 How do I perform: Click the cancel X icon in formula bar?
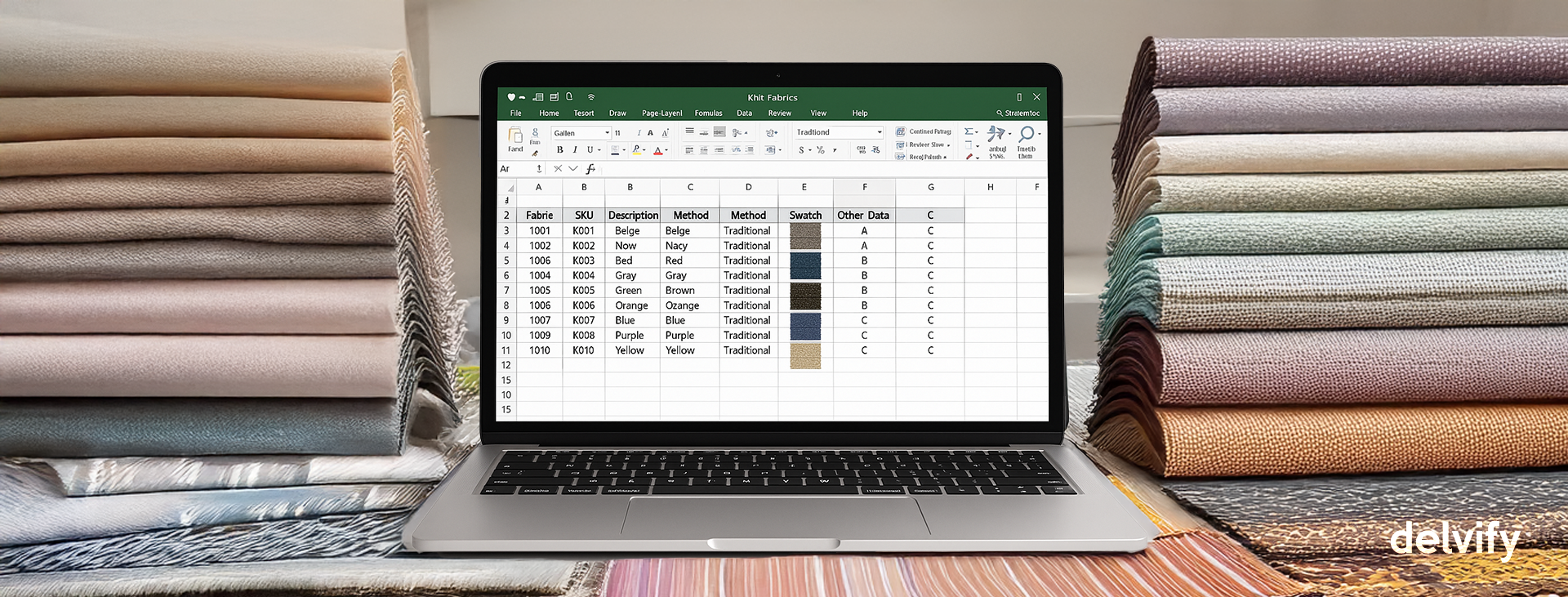click(x=558, y=169)
